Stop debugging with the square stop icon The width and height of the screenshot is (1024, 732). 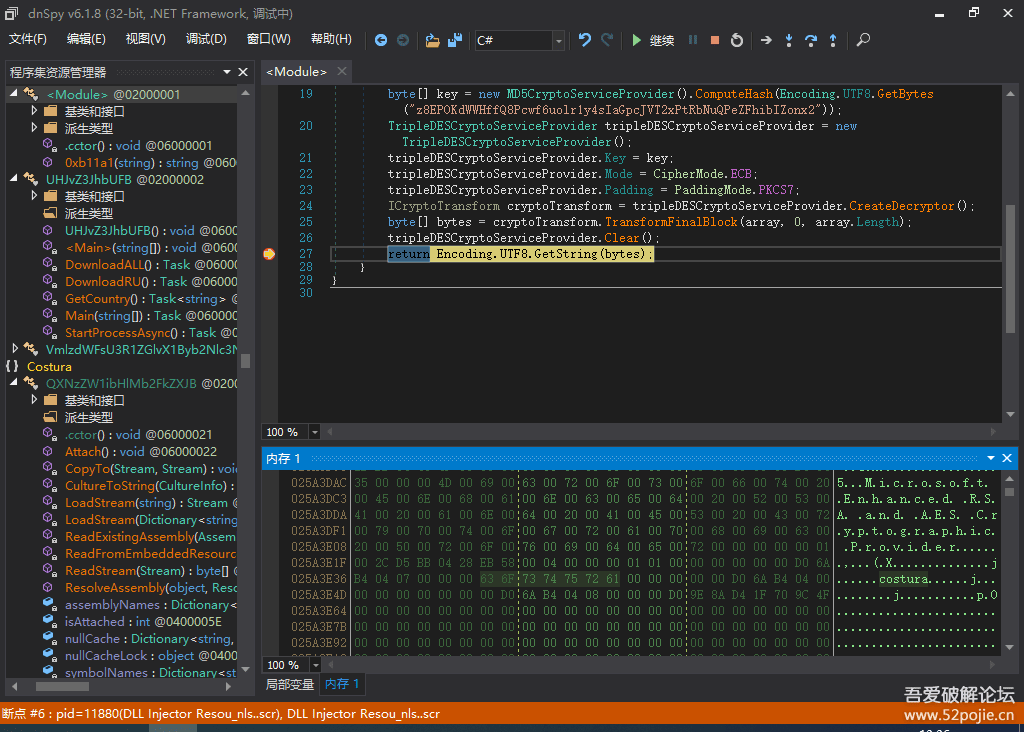(x=715, y=40)
